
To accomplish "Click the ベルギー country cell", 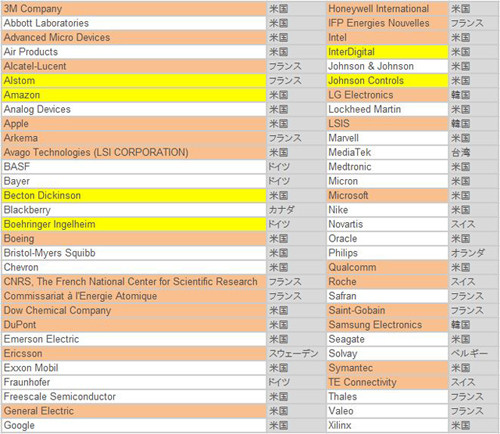I will (474, 354).
